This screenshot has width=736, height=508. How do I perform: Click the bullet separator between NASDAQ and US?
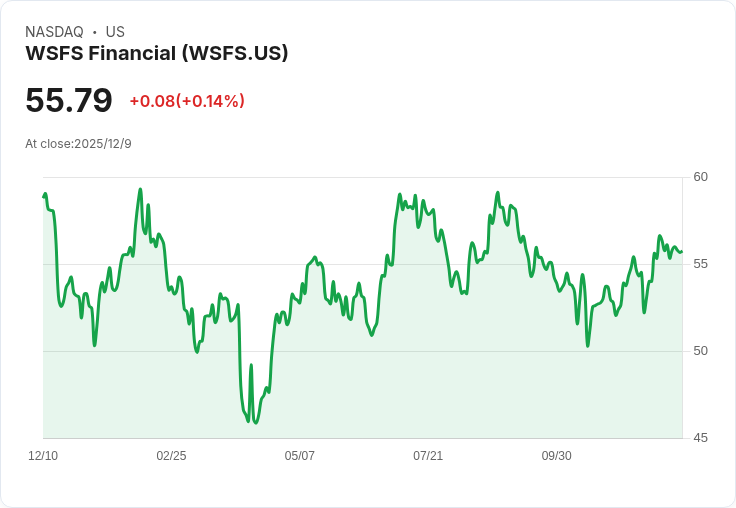pos(94,32)
